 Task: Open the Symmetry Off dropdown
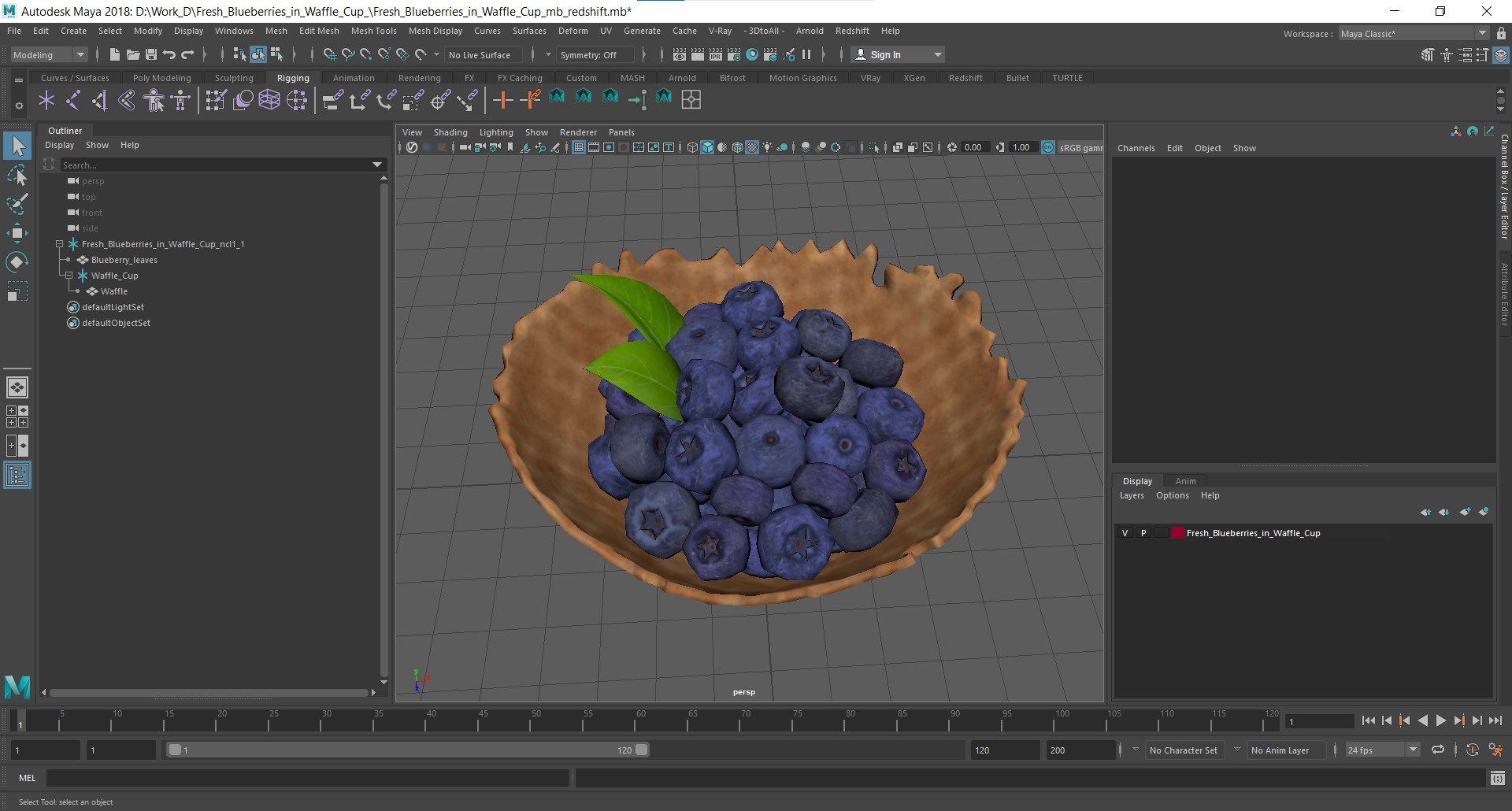click(595, 54)
